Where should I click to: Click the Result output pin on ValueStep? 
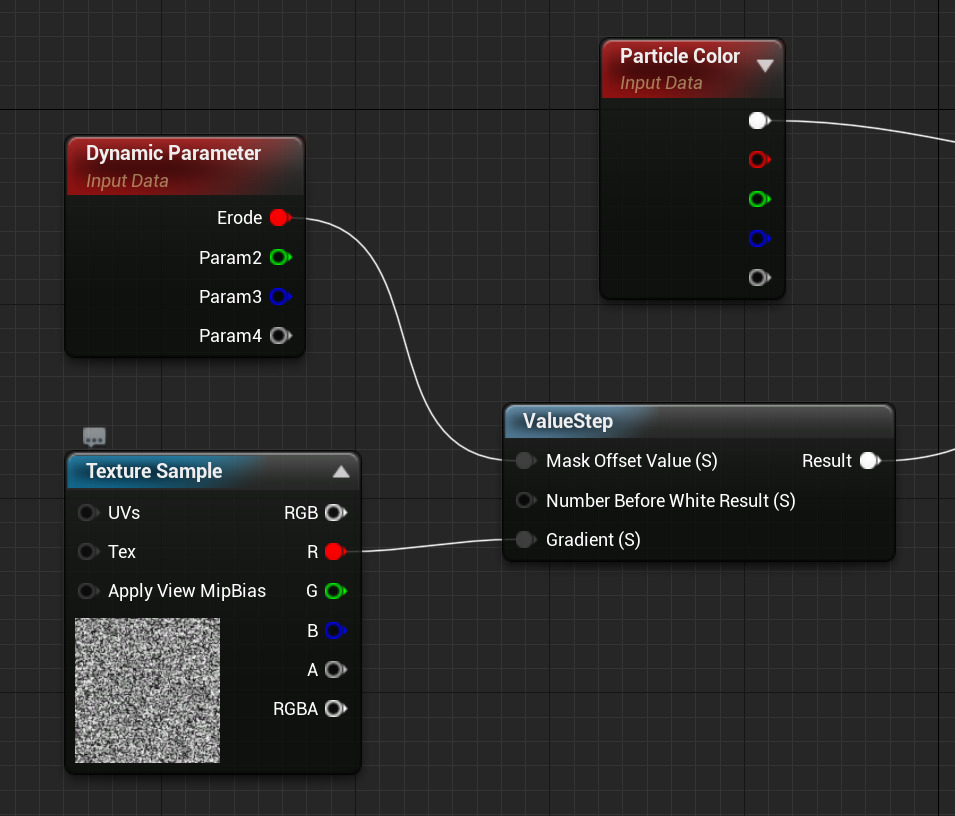pos(868,461)
